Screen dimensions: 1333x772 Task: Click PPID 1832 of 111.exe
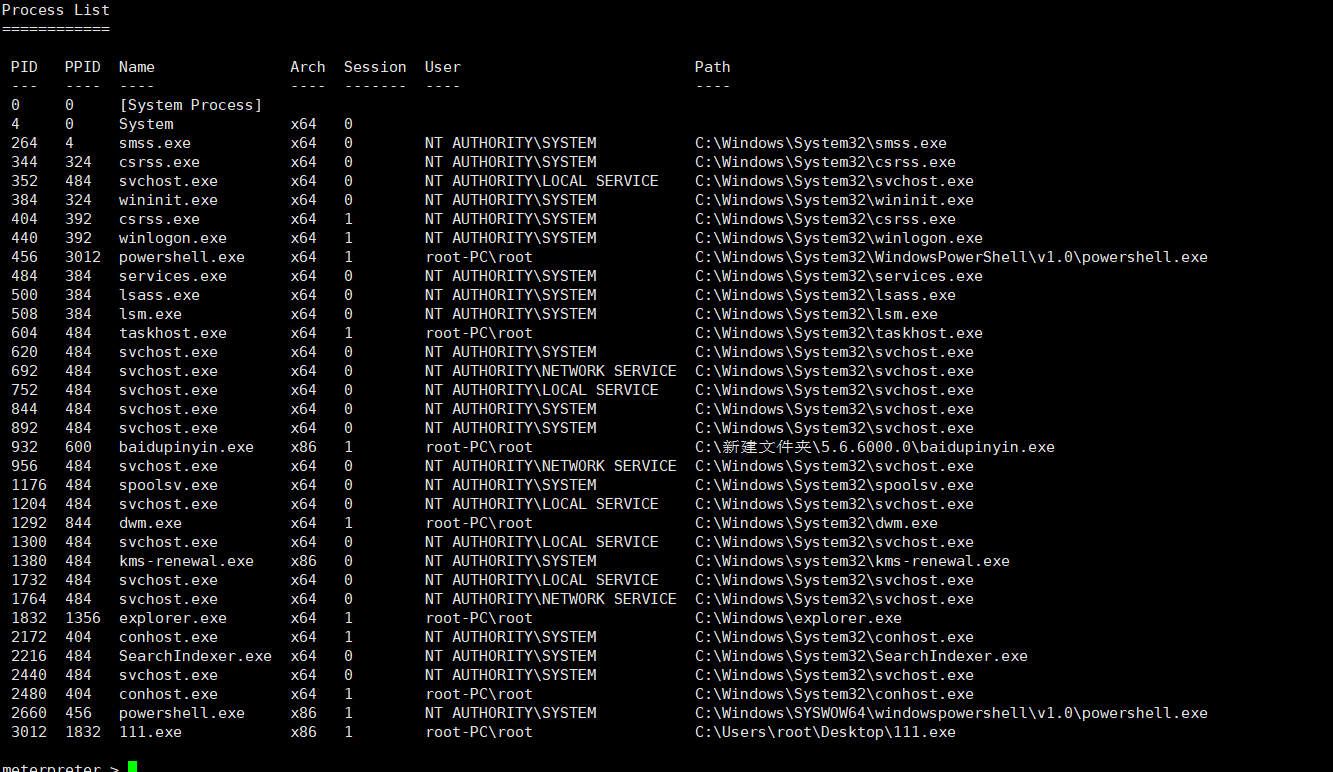(83, 732)
